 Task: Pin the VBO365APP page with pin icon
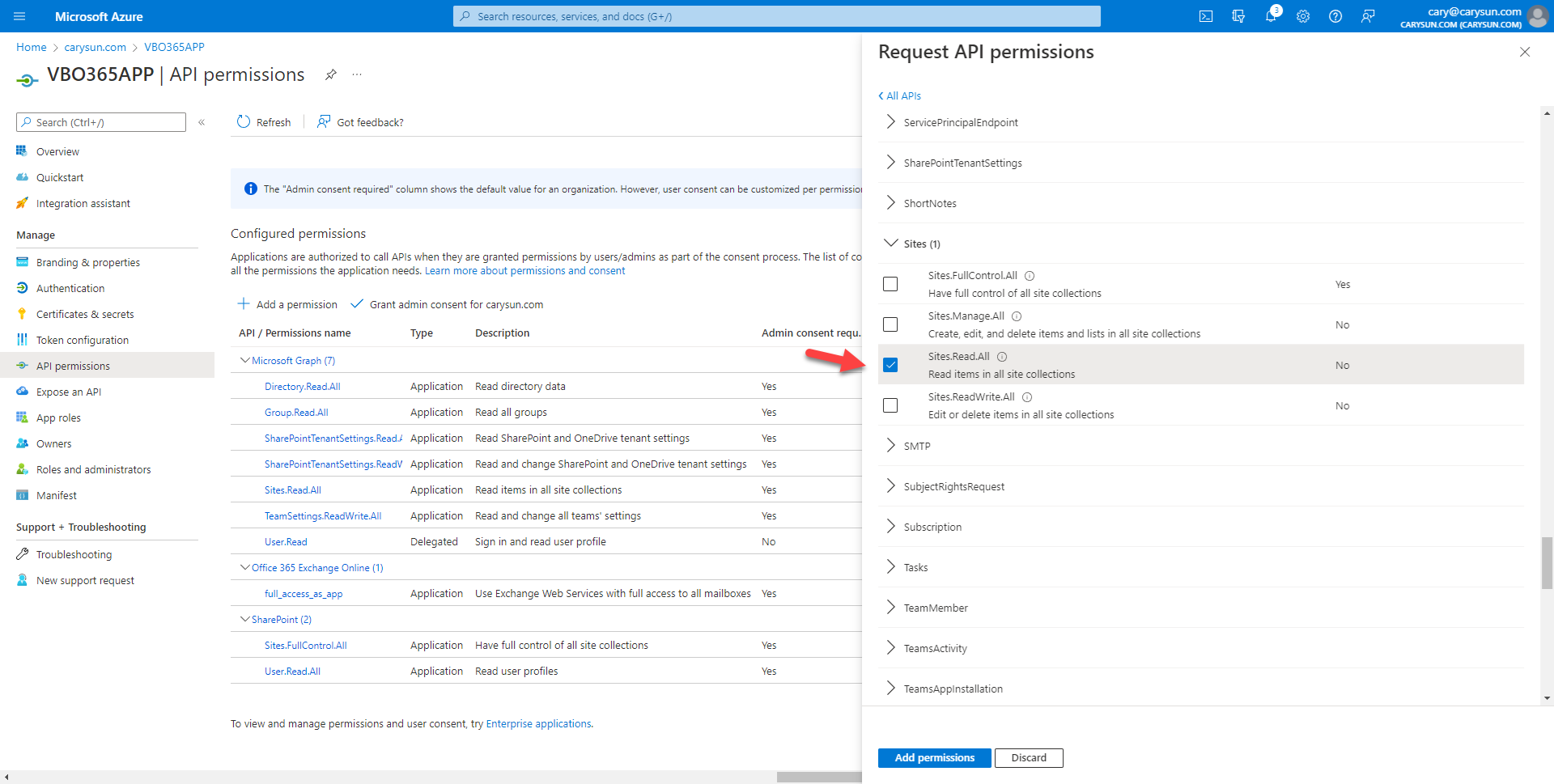click(330, 74)
